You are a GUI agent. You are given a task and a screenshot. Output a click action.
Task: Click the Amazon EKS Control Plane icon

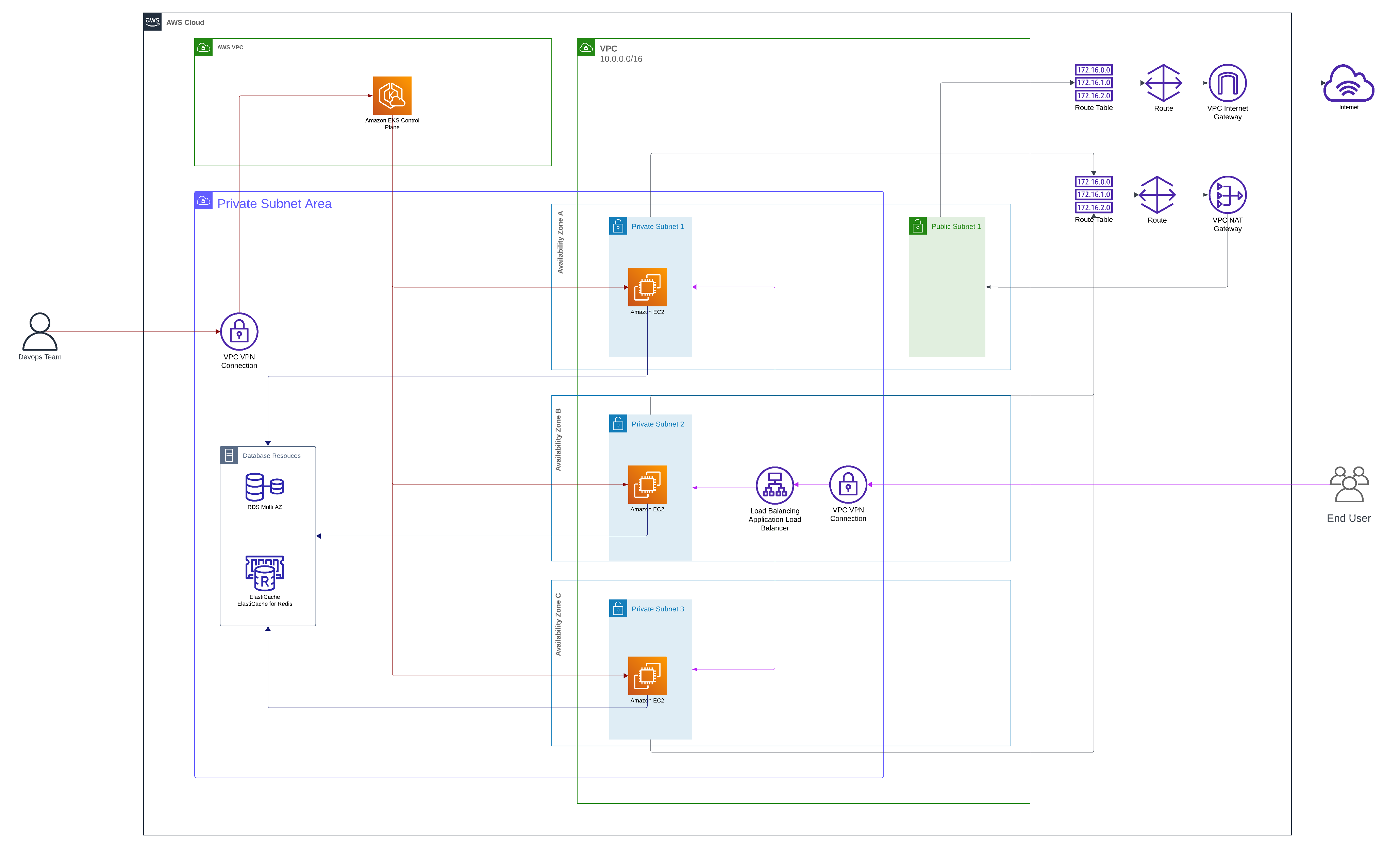coord(392,96)
